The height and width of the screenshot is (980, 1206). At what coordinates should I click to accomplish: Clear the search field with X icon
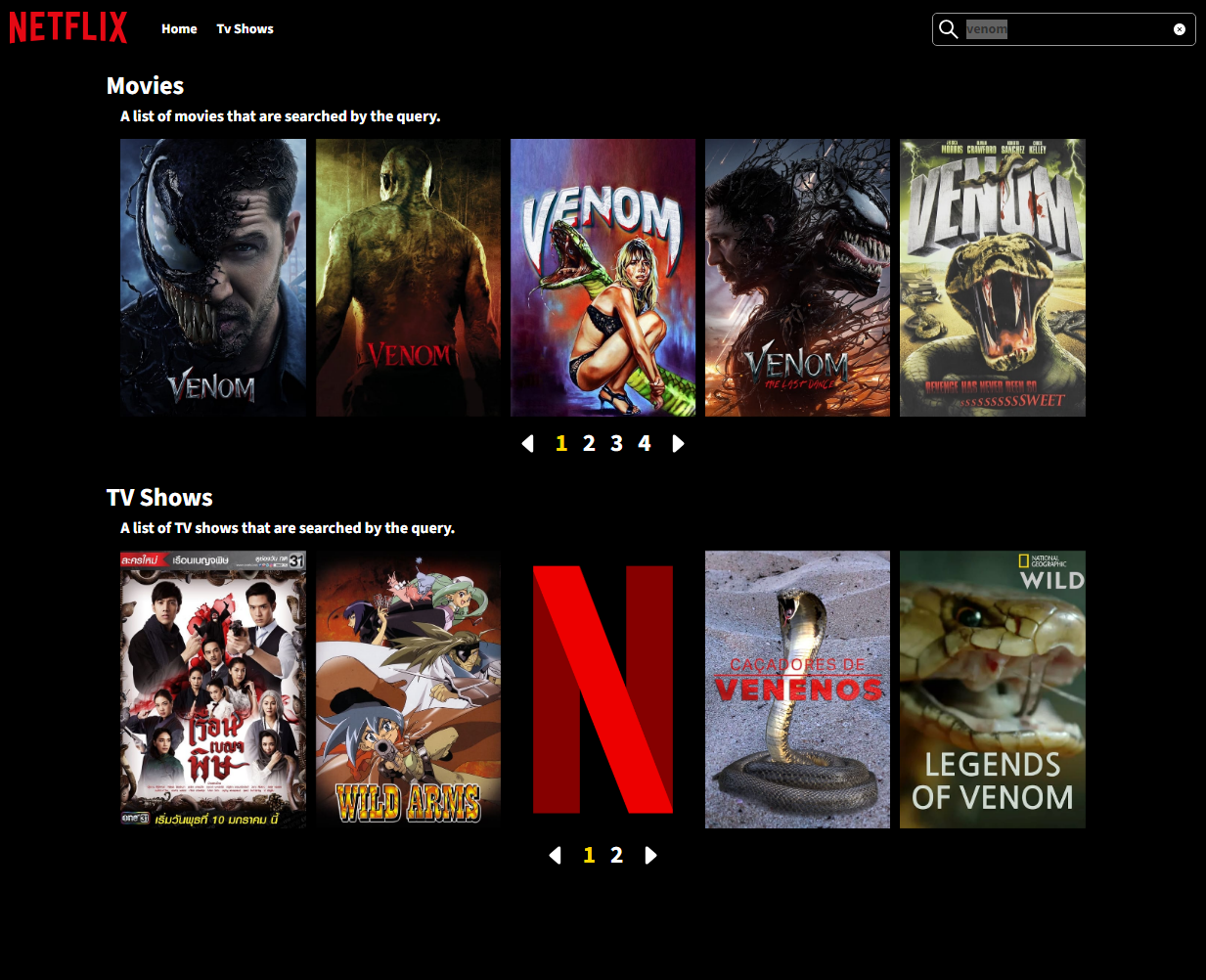1179,29
